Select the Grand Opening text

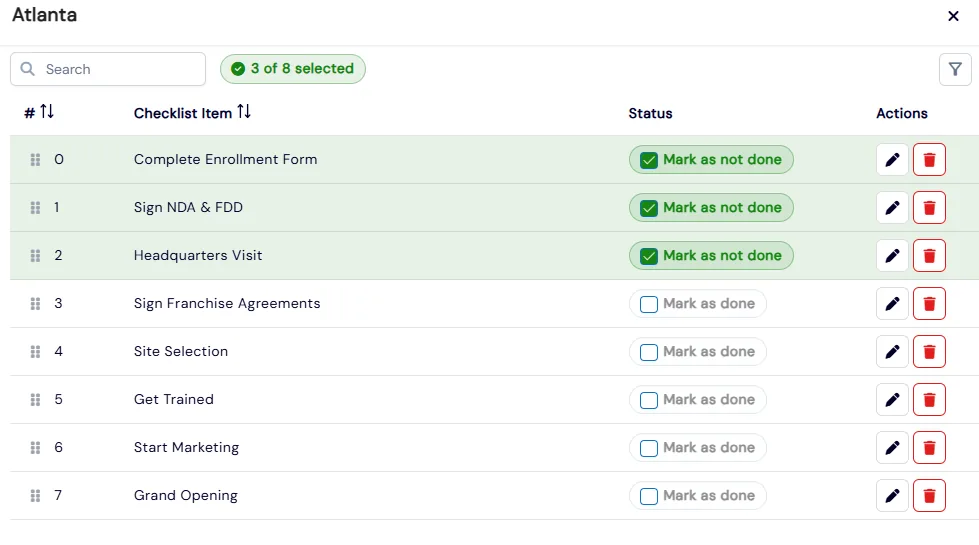click(185, 496)
